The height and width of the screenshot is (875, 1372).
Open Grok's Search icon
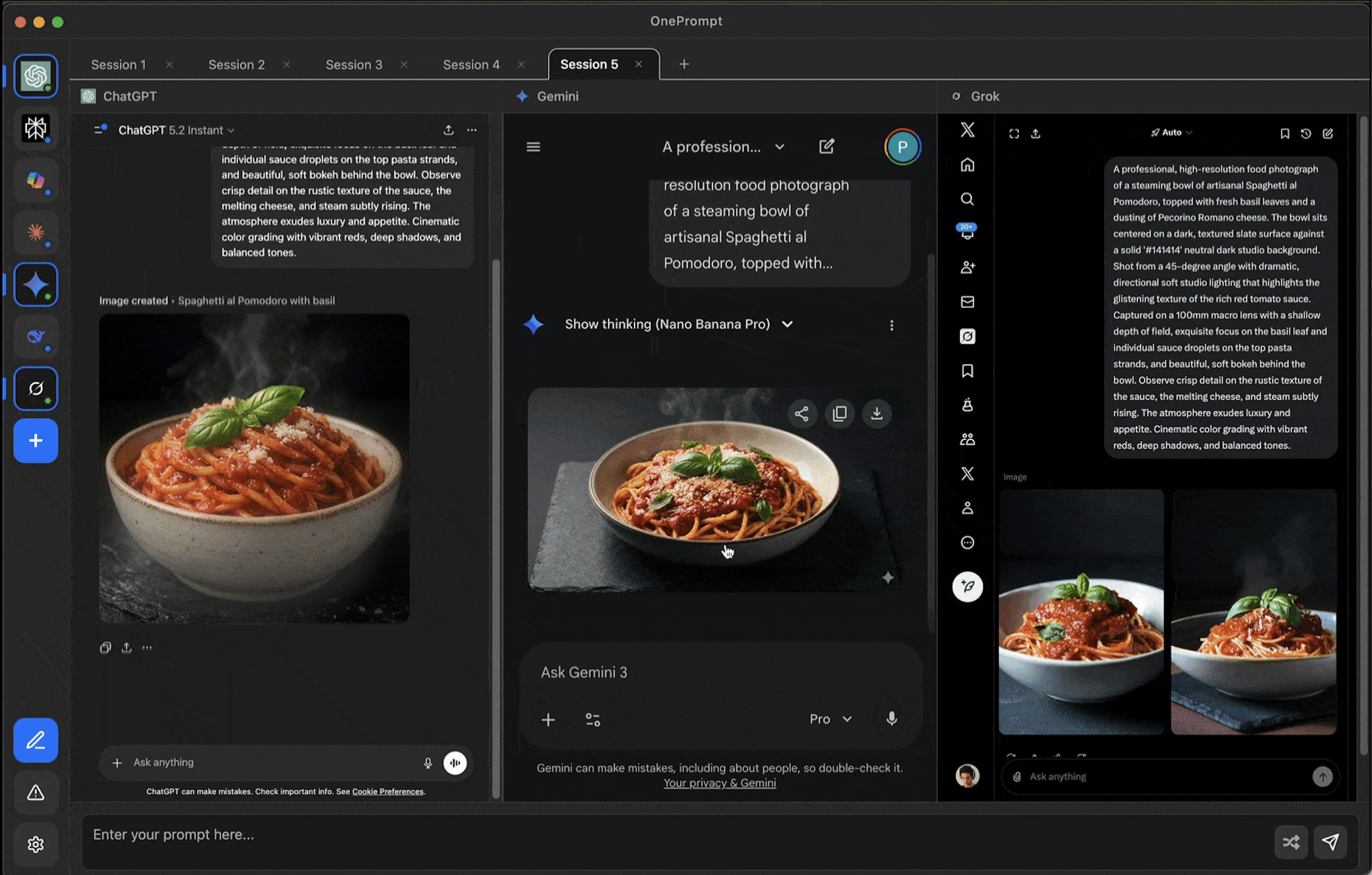pyautogui.click(x=967, y=199)
